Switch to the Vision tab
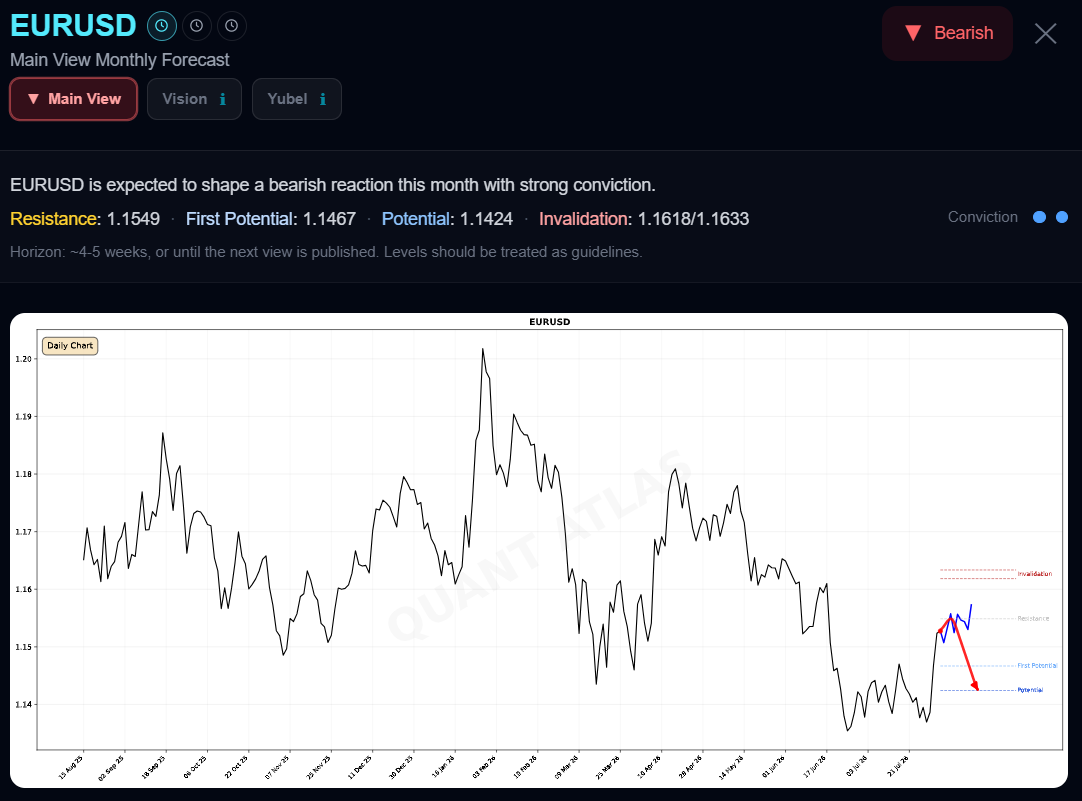This screenshot has height=801, width=1082. coord(195,99)
